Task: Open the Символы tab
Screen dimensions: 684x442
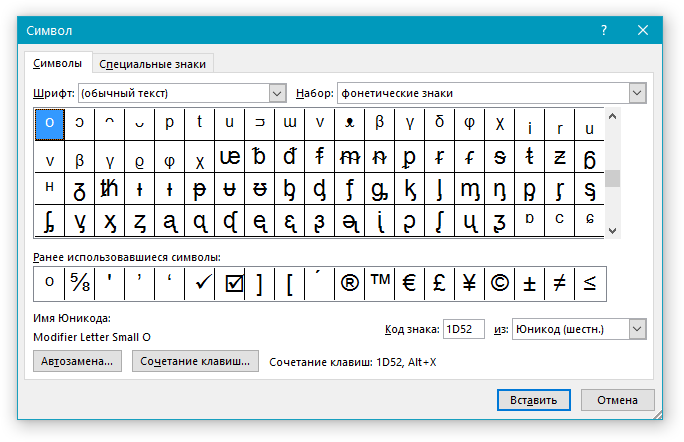Action: (57, 63)
